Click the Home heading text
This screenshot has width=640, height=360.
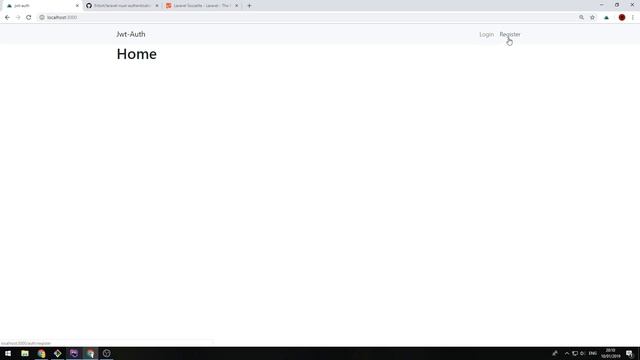[136, 54]
